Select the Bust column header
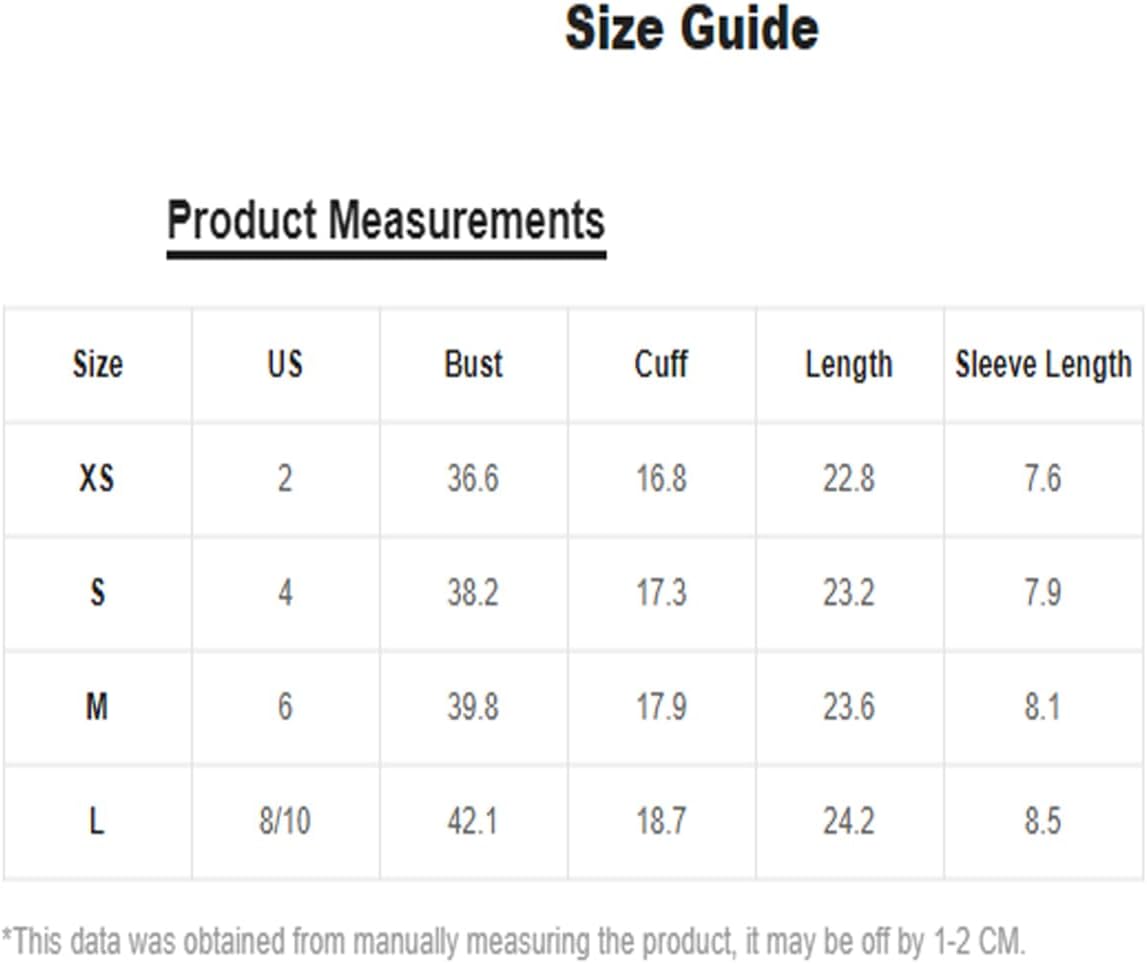Screen dimensions: 1147x964 [x=473, y=364]
